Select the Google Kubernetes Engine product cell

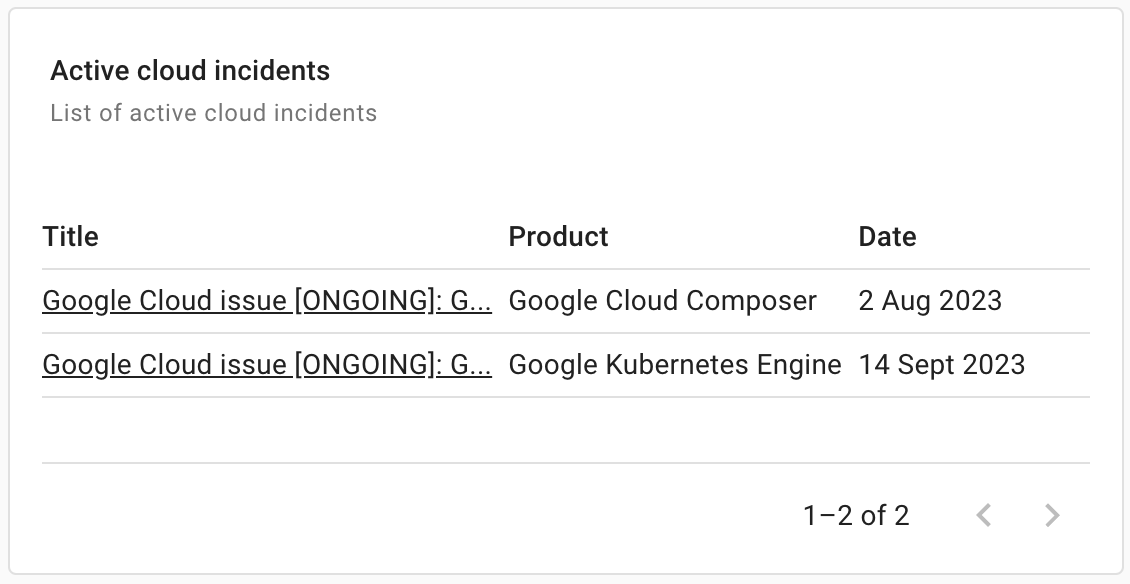675,365
